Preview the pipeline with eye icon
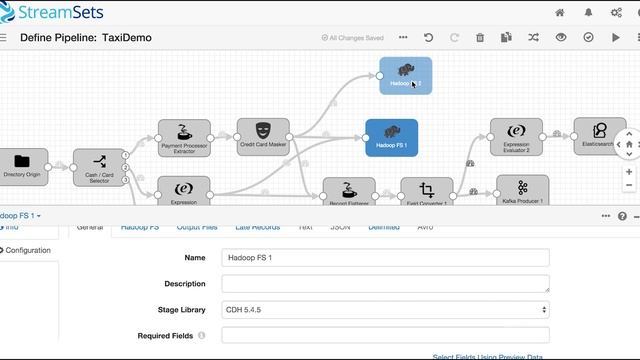The width and height of the screenshot is (640, 360). pyautogui.click(x=561, y=37)
